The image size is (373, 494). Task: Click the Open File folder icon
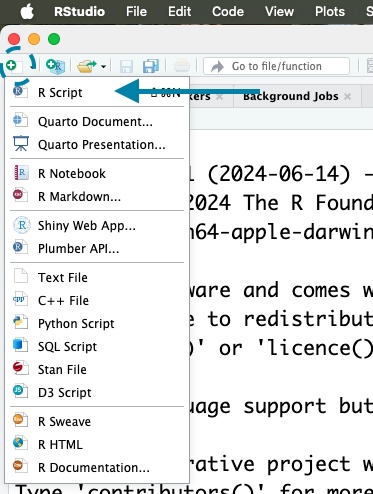tap(86, 66)
